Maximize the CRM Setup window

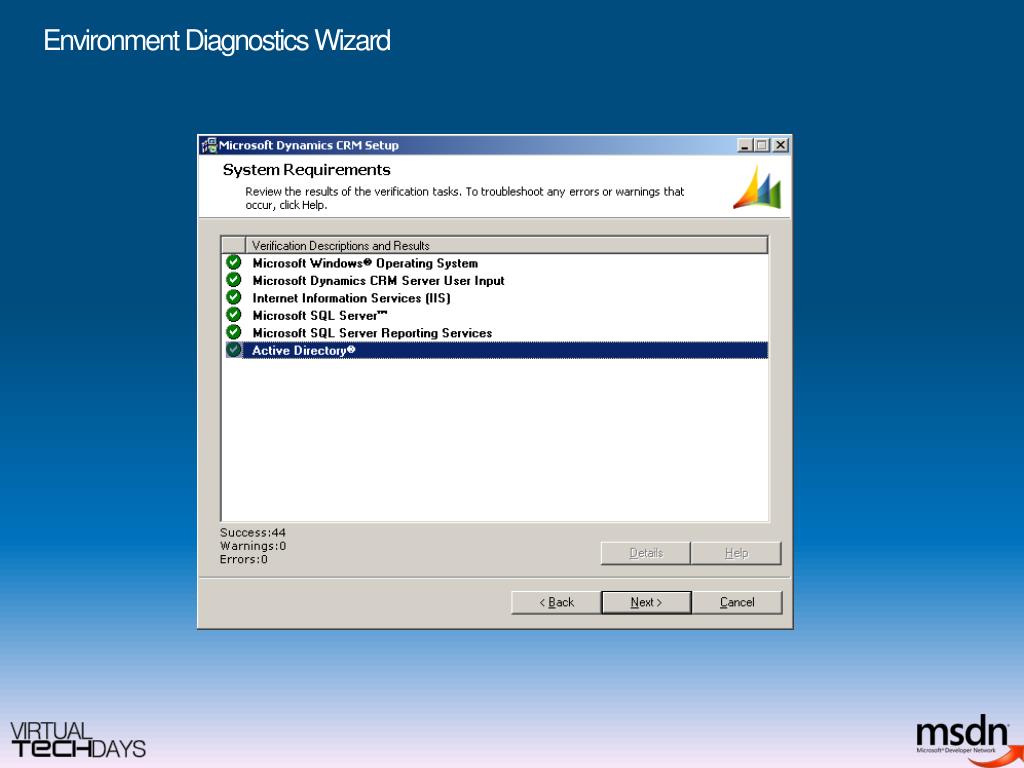click(761, 145)
